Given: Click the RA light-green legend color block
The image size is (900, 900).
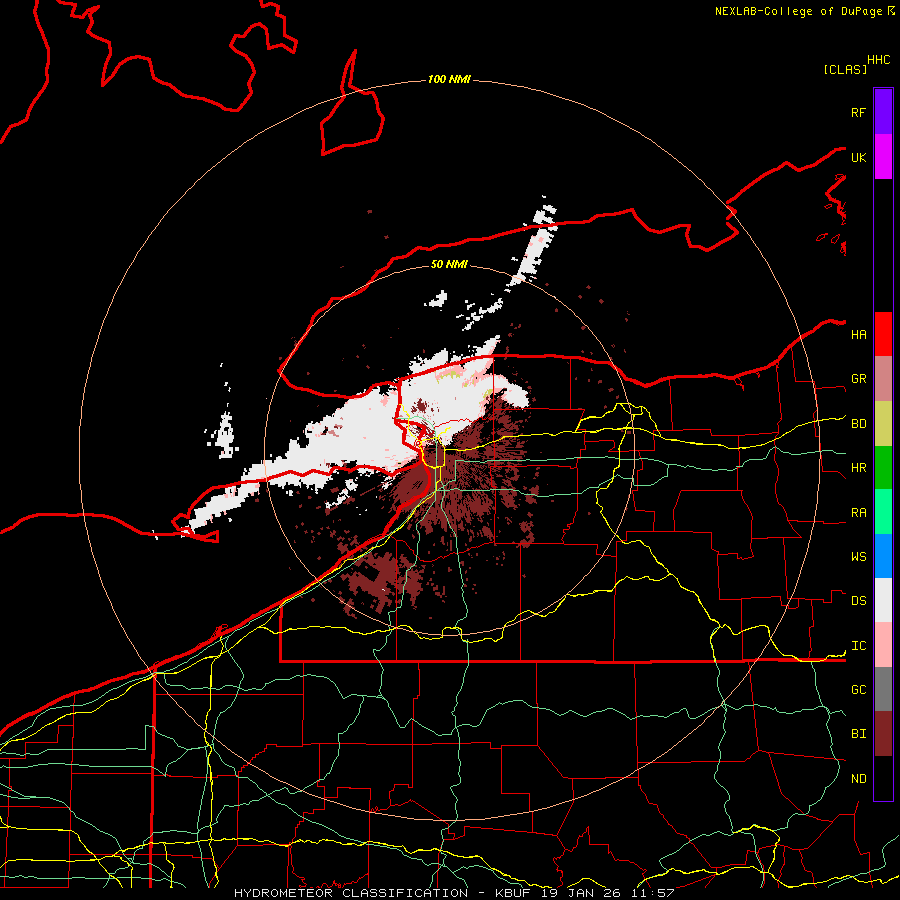Looking at the screenshot, I should (x=883, y=512).
